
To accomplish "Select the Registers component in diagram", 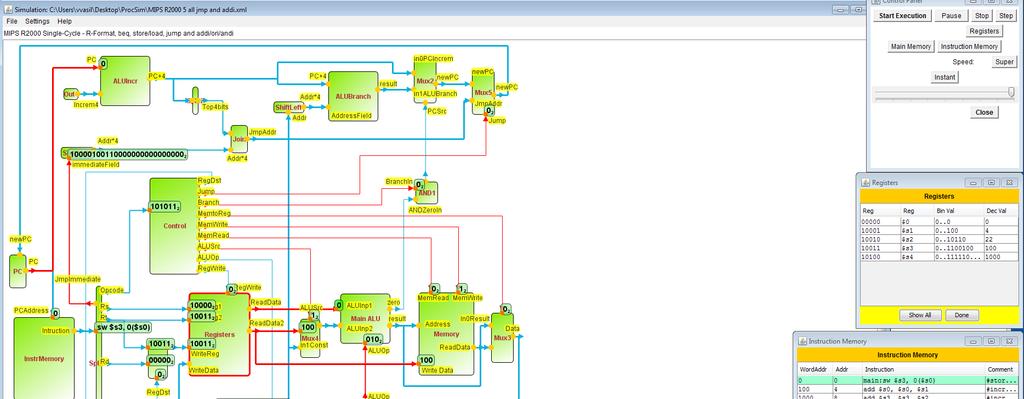I will coord(219,334).
